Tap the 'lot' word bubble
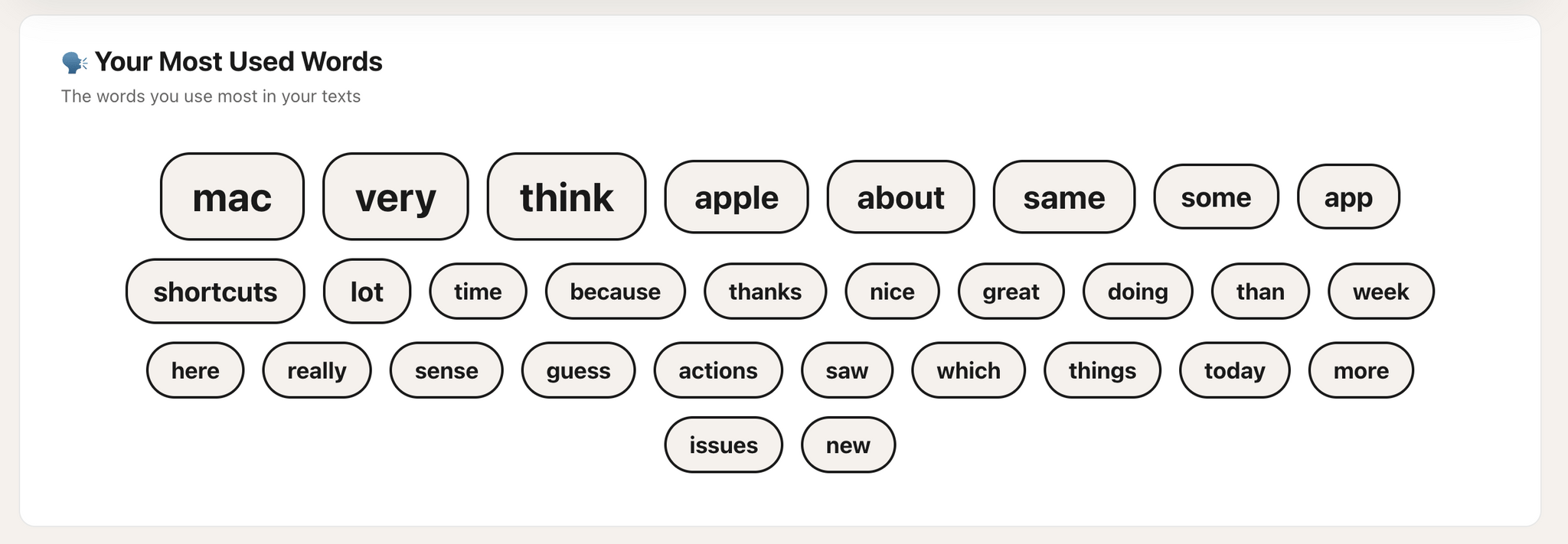1568x544 pixels. click(x=367, y=292)
